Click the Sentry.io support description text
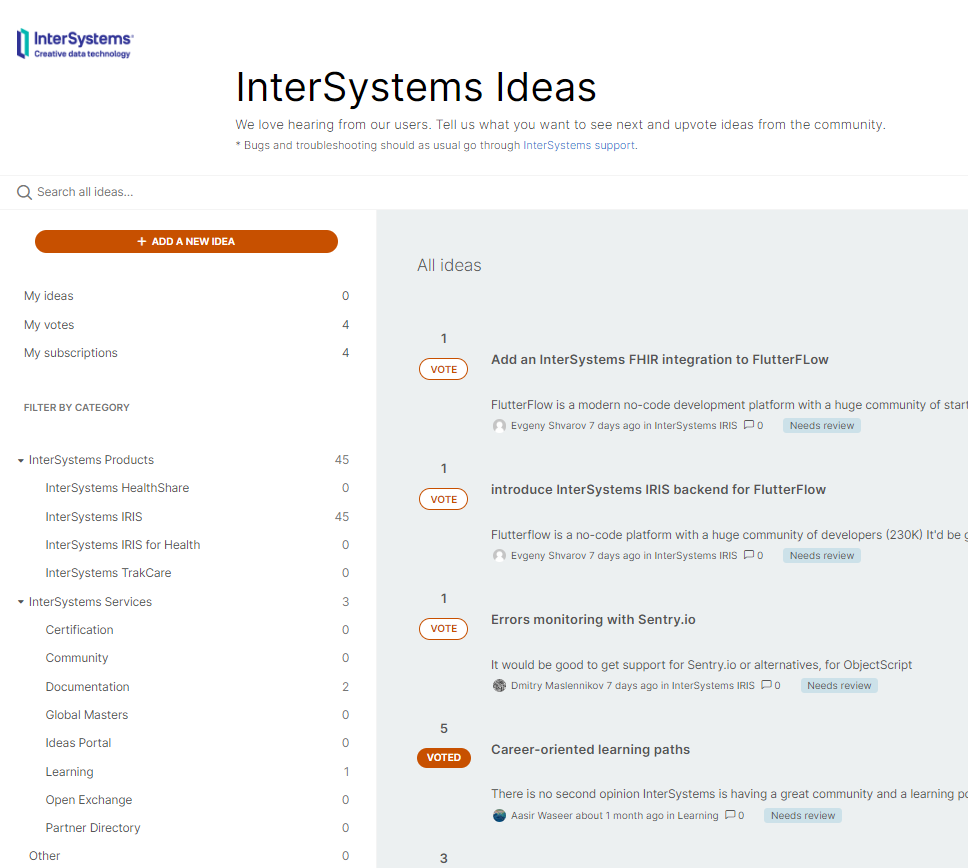 click(701, 665)
